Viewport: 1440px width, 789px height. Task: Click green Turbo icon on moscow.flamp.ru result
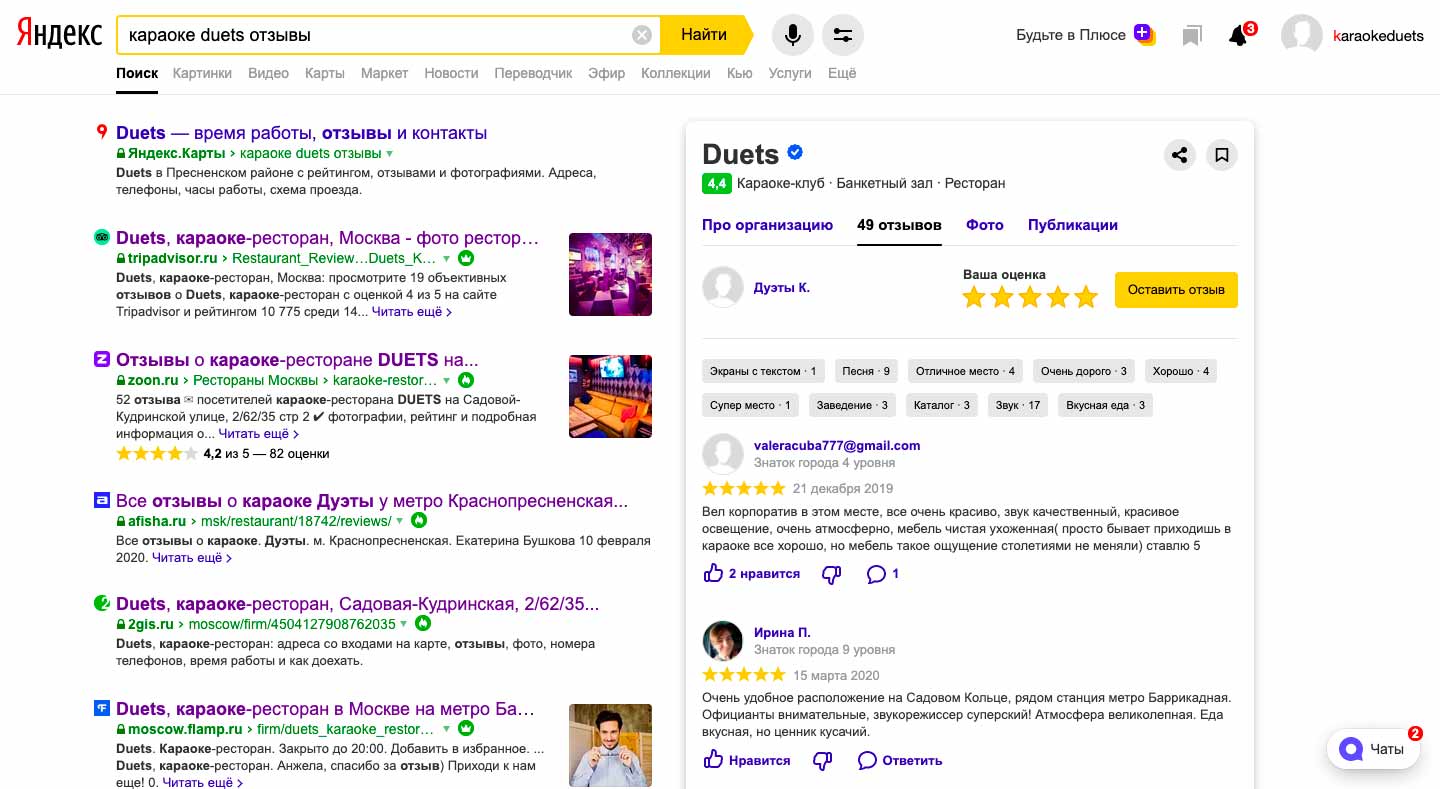tap(466, 729)
